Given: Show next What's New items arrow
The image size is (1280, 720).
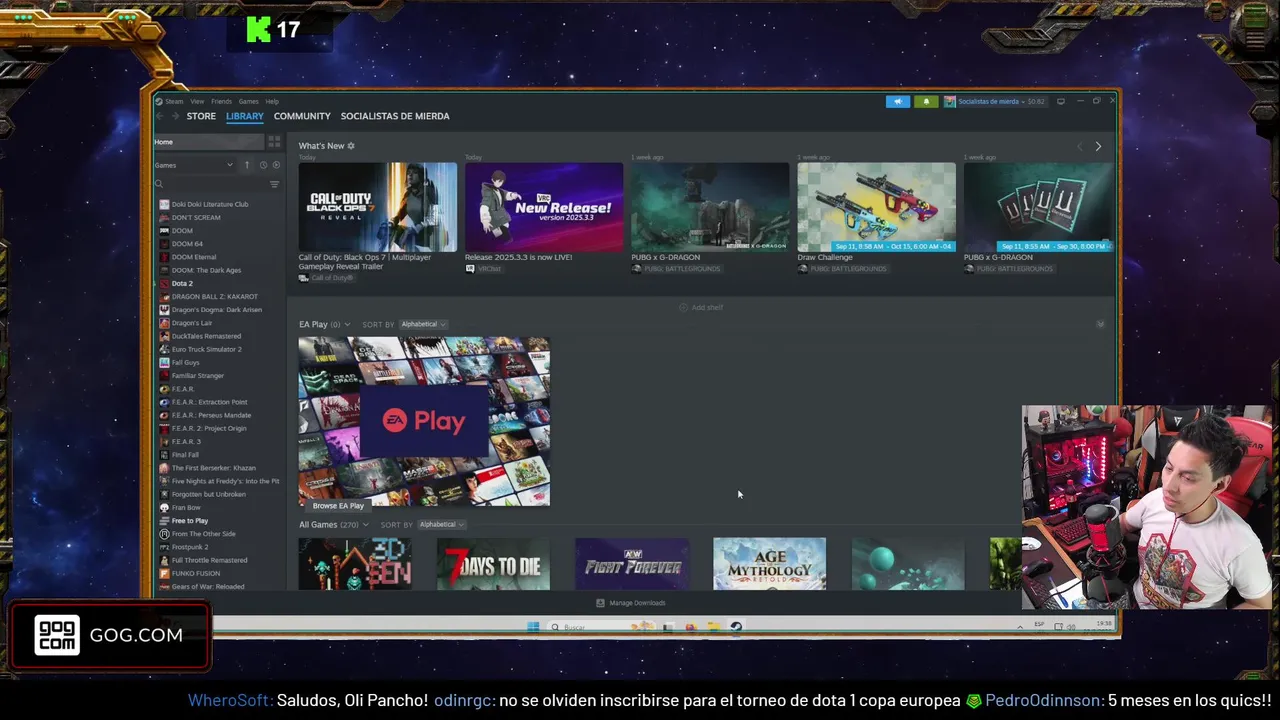Looking at the screenshot, I should tap(1098, 147).
